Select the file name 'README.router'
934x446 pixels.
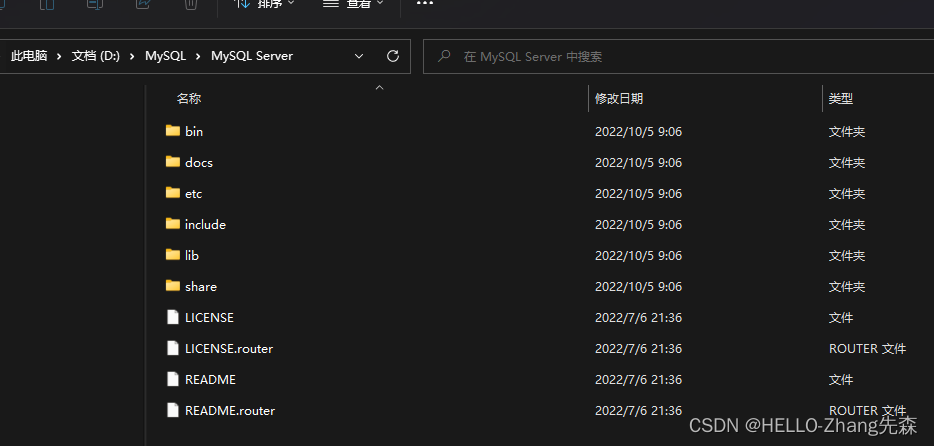(x=230, y=410)
